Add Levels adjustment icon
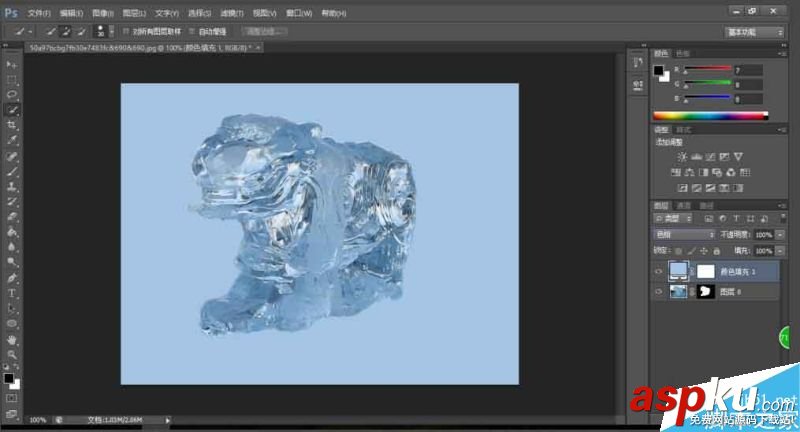Viewport: 800px width, 432px height. click(696, 157)
